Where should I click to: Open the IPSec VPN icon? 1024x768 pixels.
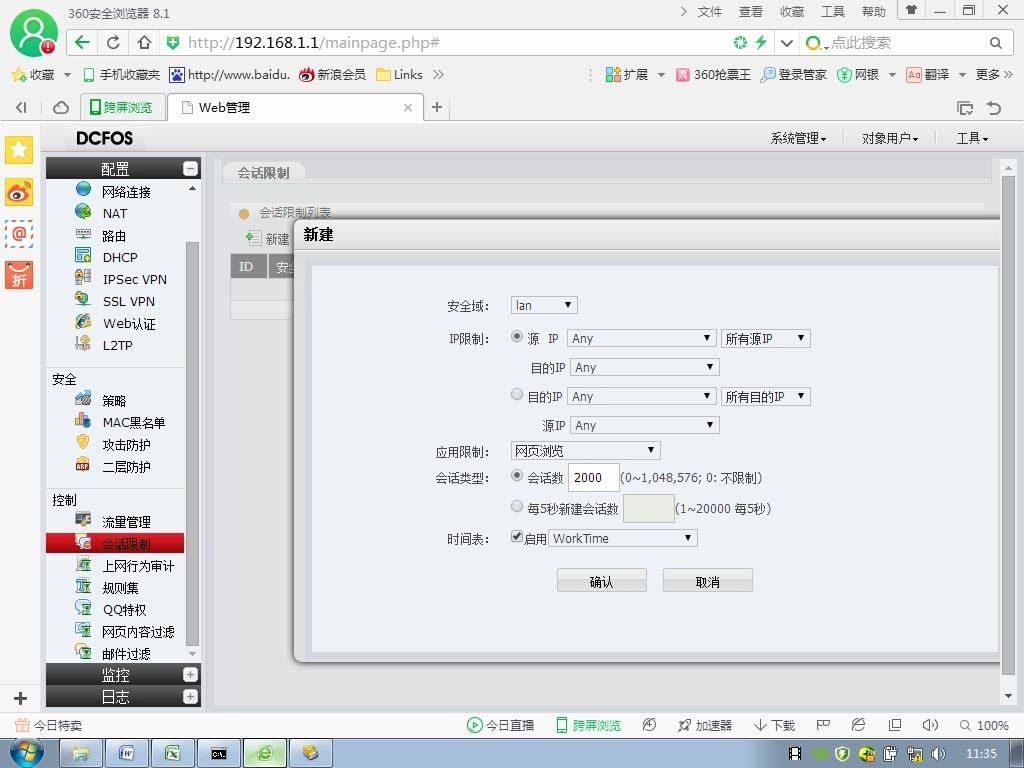[x=83, y=278]
